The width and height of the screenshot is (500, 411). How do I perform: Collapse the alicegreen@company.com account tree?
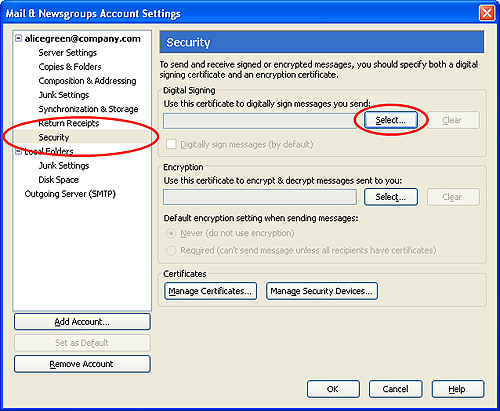click(19, 38)
